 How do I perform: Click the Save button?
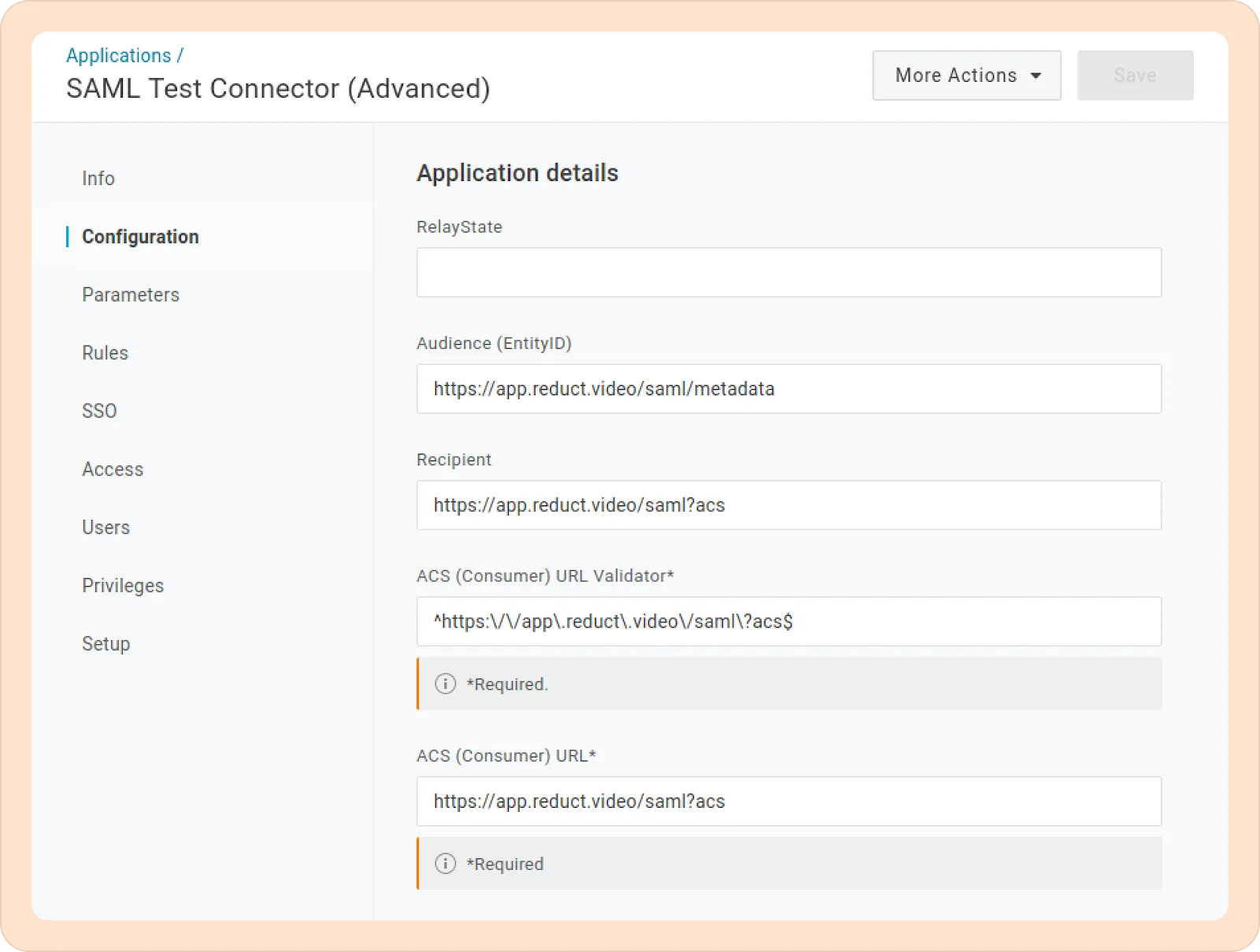pyautogui.click(x=1135, y=76)
